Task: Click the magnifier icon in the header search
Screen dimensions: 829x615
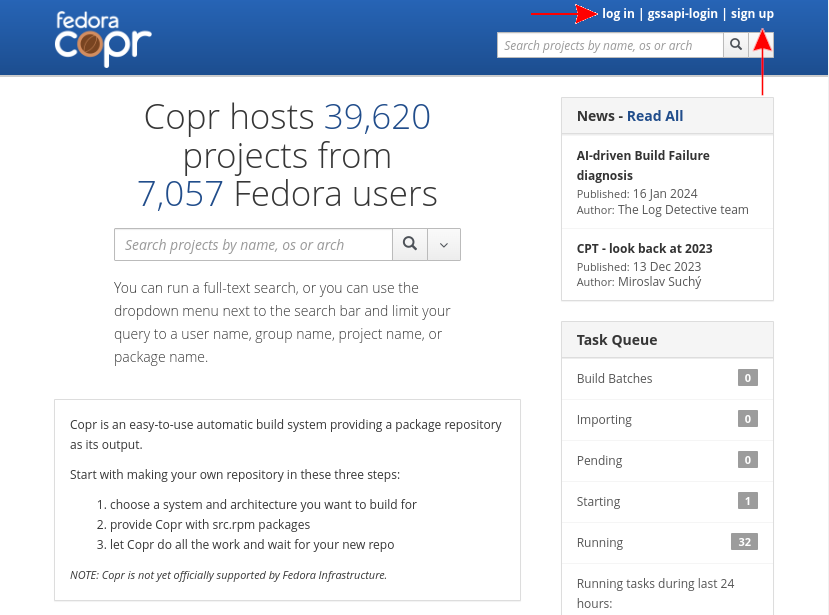Action: [736, 45]
